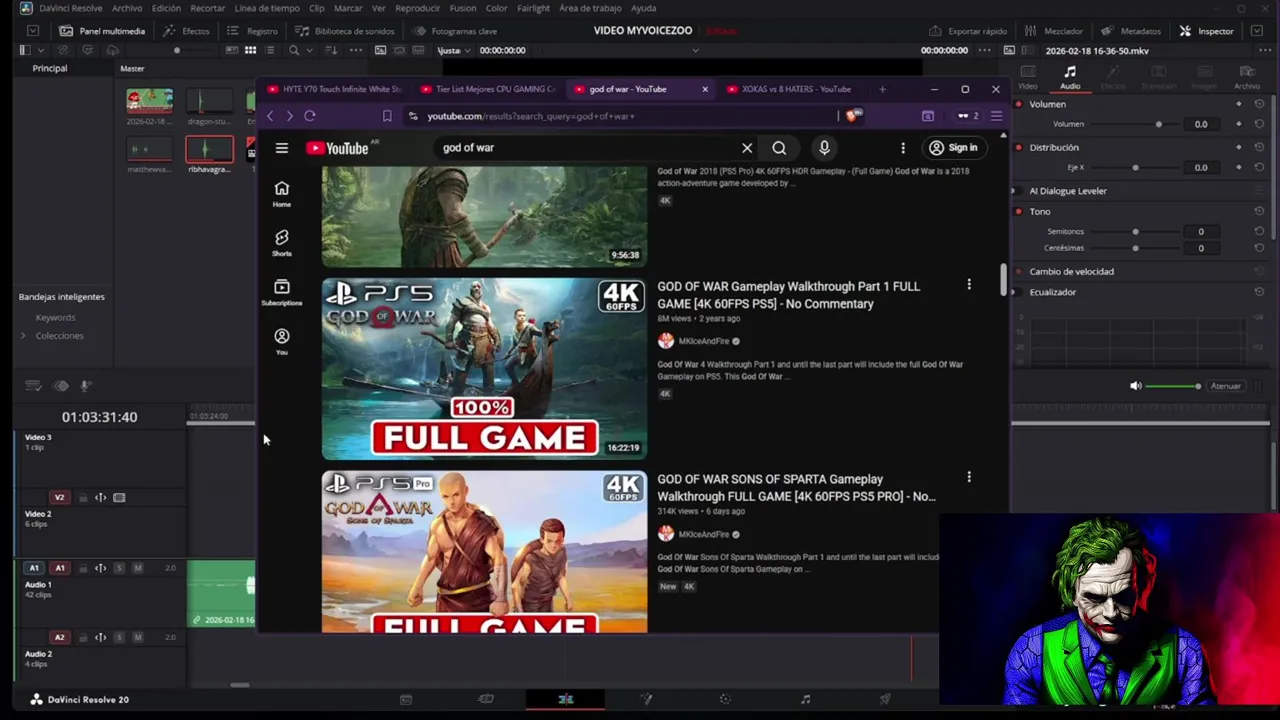The image size is (1280, 720).
Task: Expand workspace options at top-left chevron box
Action: coord(33,31)
